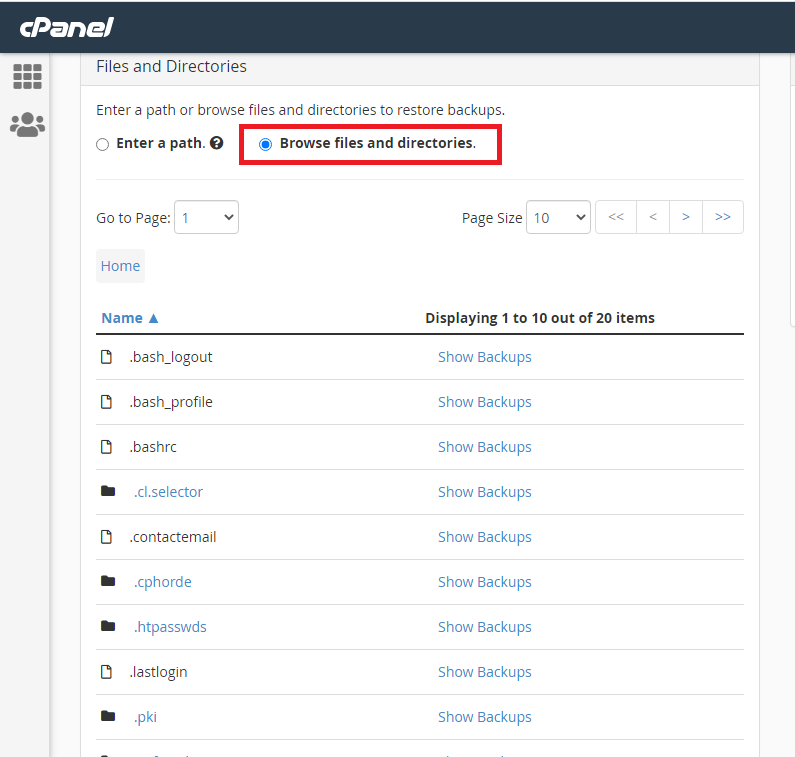This screenshot has width=795, height=757.
Task: Open the User Manager people icon
Action: (27, 125)
